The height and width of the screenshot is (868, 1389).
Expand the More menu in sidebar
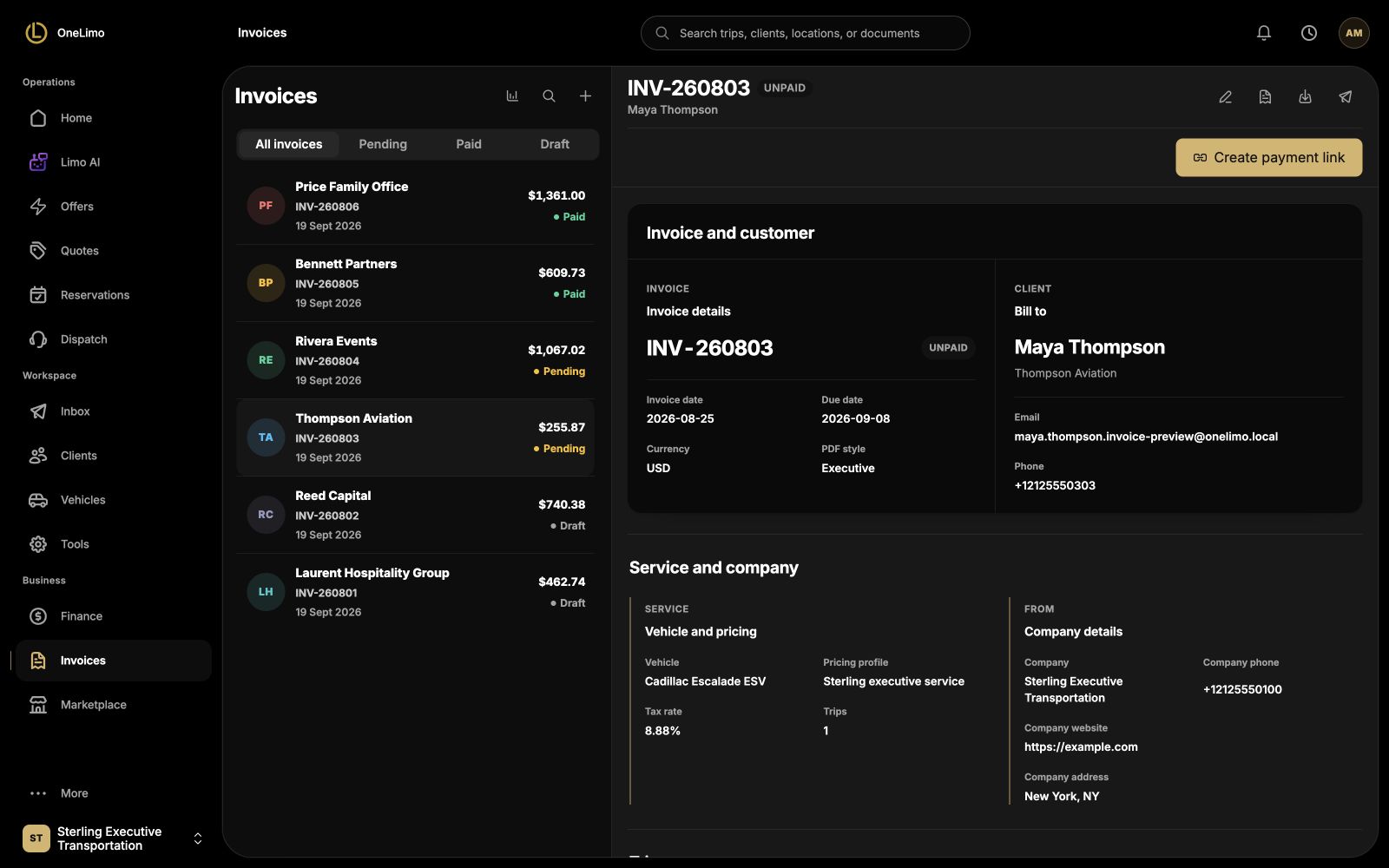click(x=114, y=793)
